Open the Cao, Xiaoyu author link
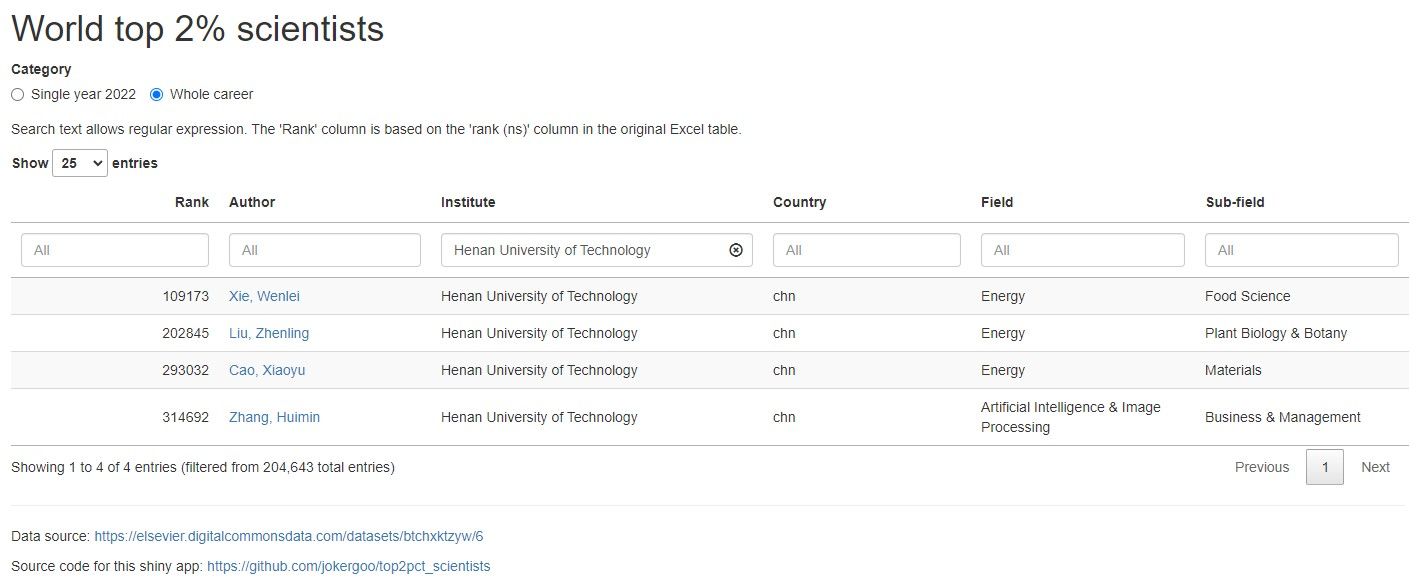This screenshot has width=1410, height=587. point(267,370)
